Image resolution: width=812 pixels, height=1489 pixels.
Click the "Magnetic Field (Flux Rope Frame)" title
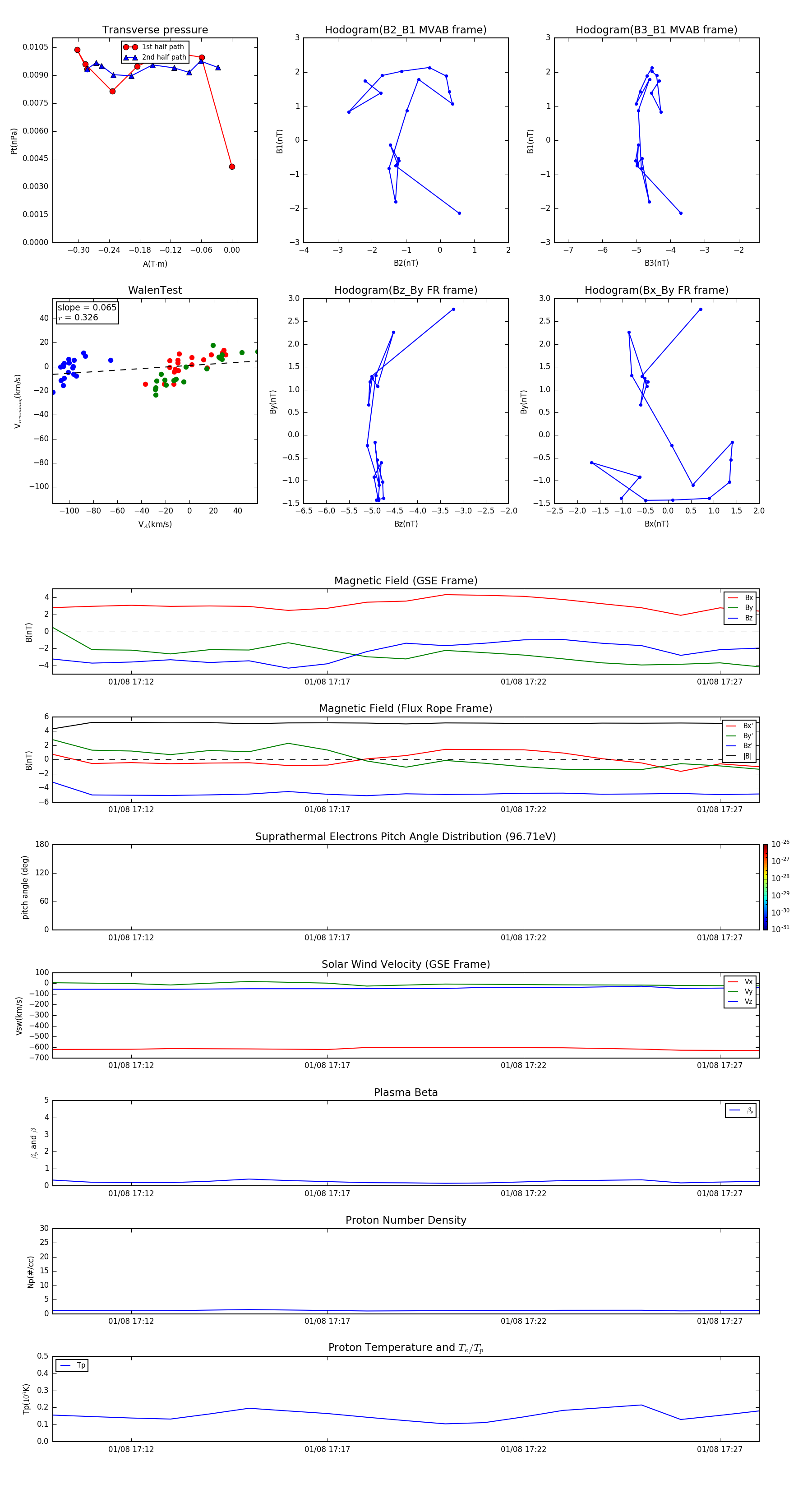406,709
